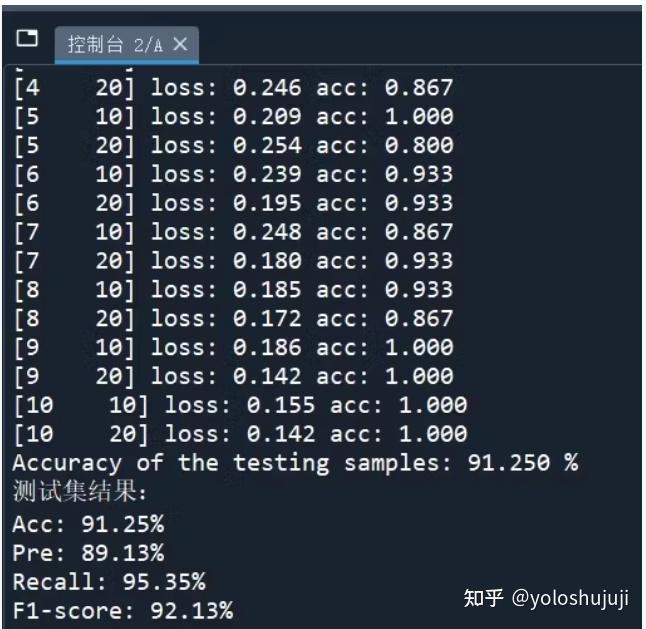
Task: Click the loss 0.246 output line
Action: (x=233, y=88)
